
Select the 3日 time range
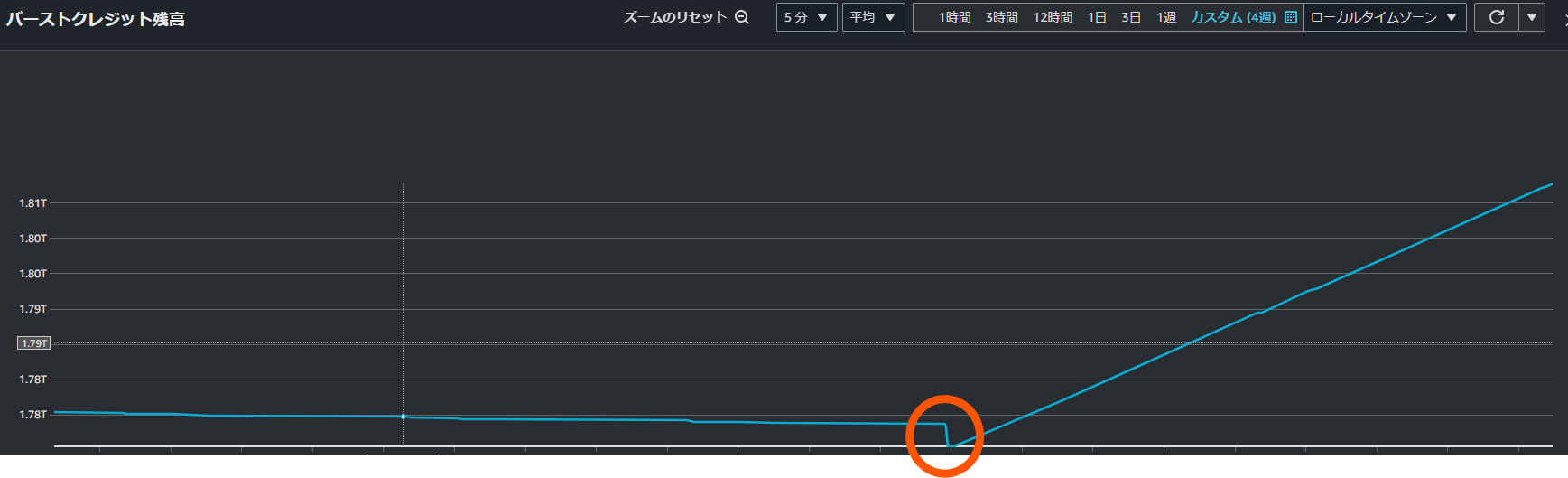pyautogui.click(x=1131, y=17)
